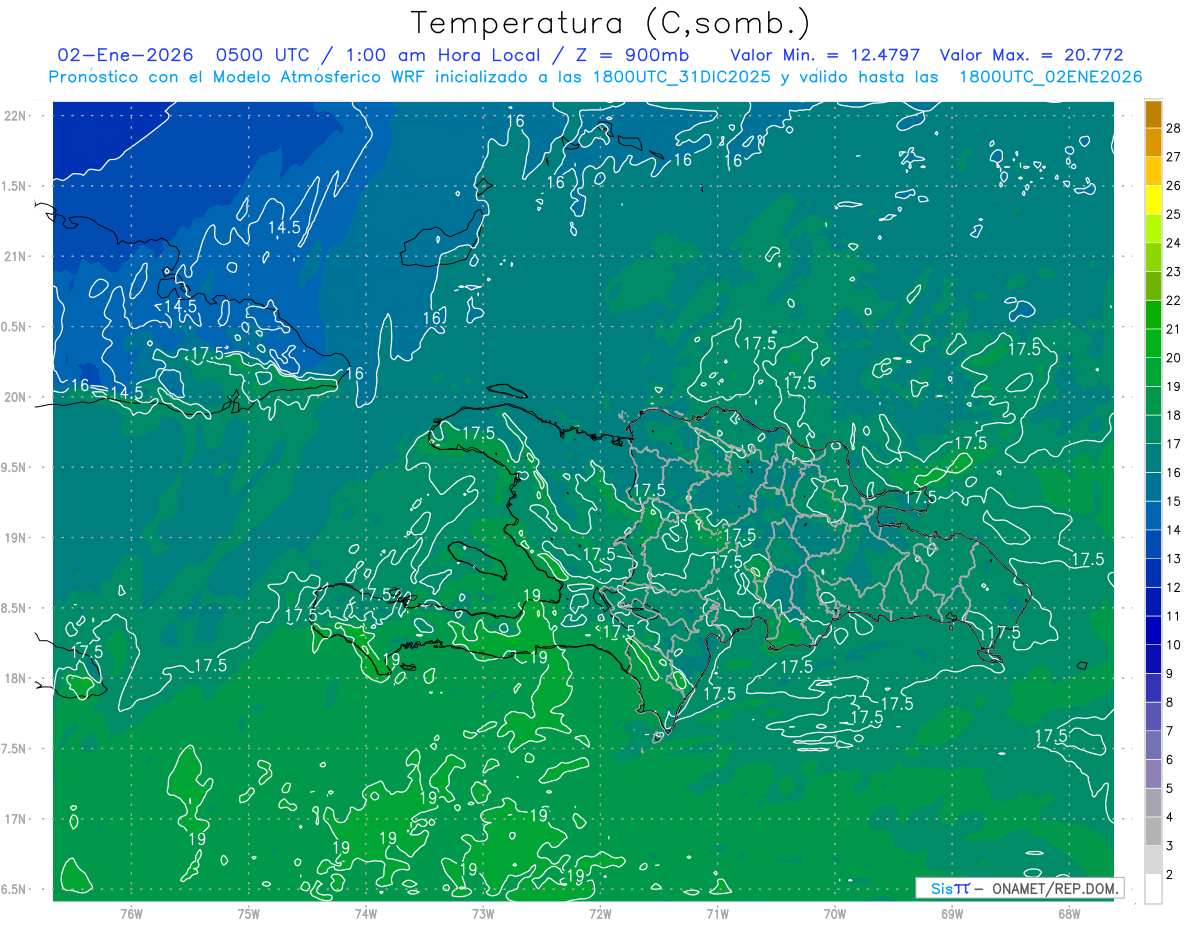Click the '73W' longitude axis label
1200x927 pixels.
coord(483,913)
